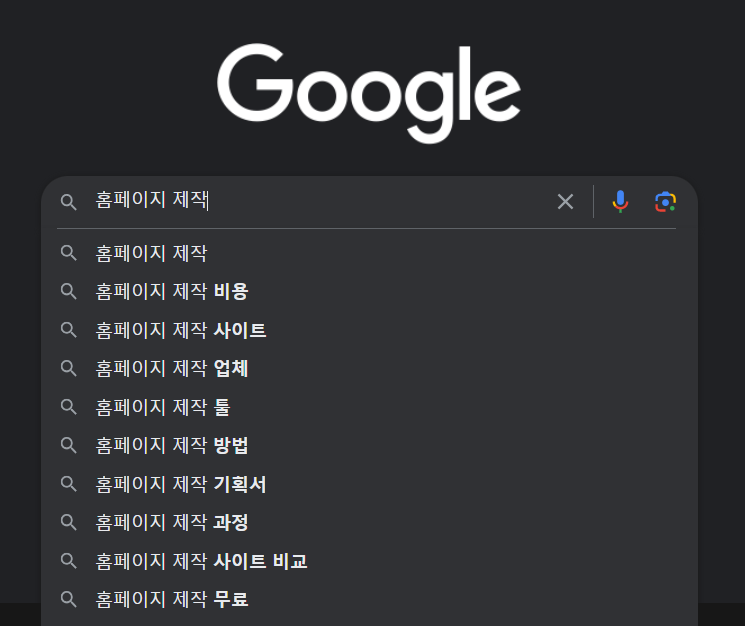
Task: Click the magnifier icon beside 홈페이지 제작 과정
Action: [x=68, y=522]
